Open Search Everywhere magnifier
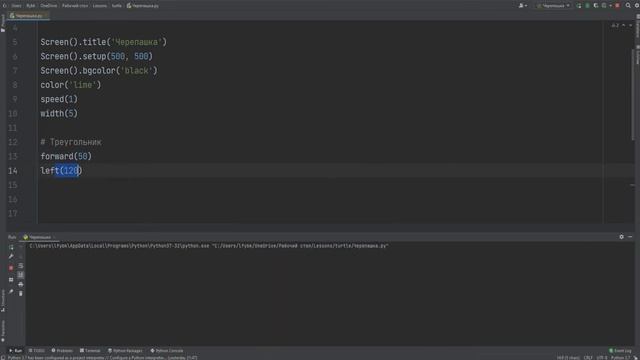 tap(628, 6)
